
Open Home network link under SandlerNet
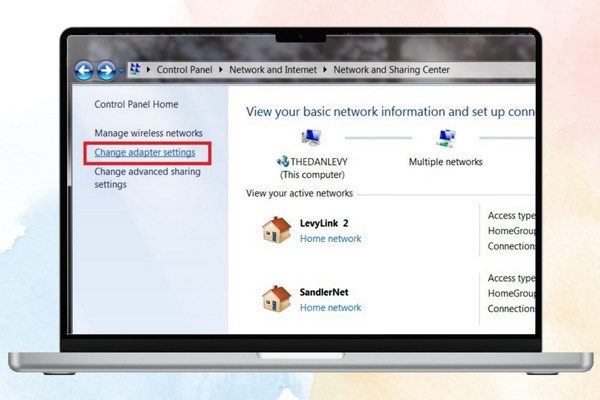click(x=331, y=307)
